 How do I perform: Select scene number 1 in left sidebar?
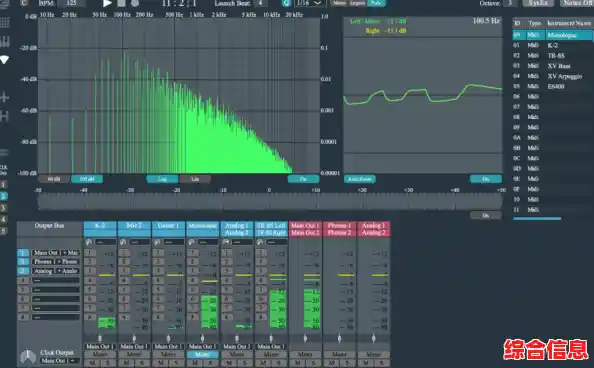[3, 185]
